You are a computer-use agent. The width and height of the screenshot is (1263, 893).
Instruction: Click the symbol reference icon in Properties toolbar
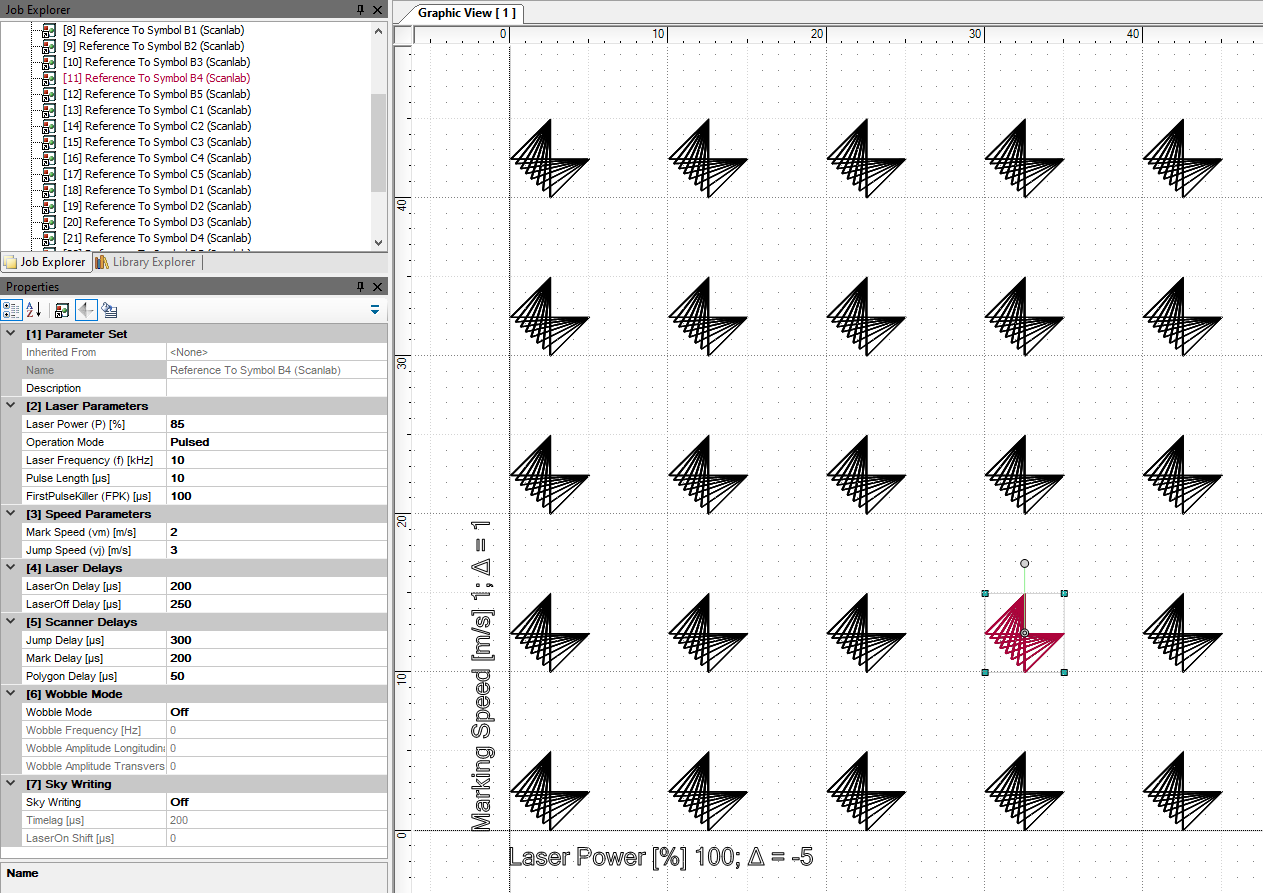(x=62, y=310)
